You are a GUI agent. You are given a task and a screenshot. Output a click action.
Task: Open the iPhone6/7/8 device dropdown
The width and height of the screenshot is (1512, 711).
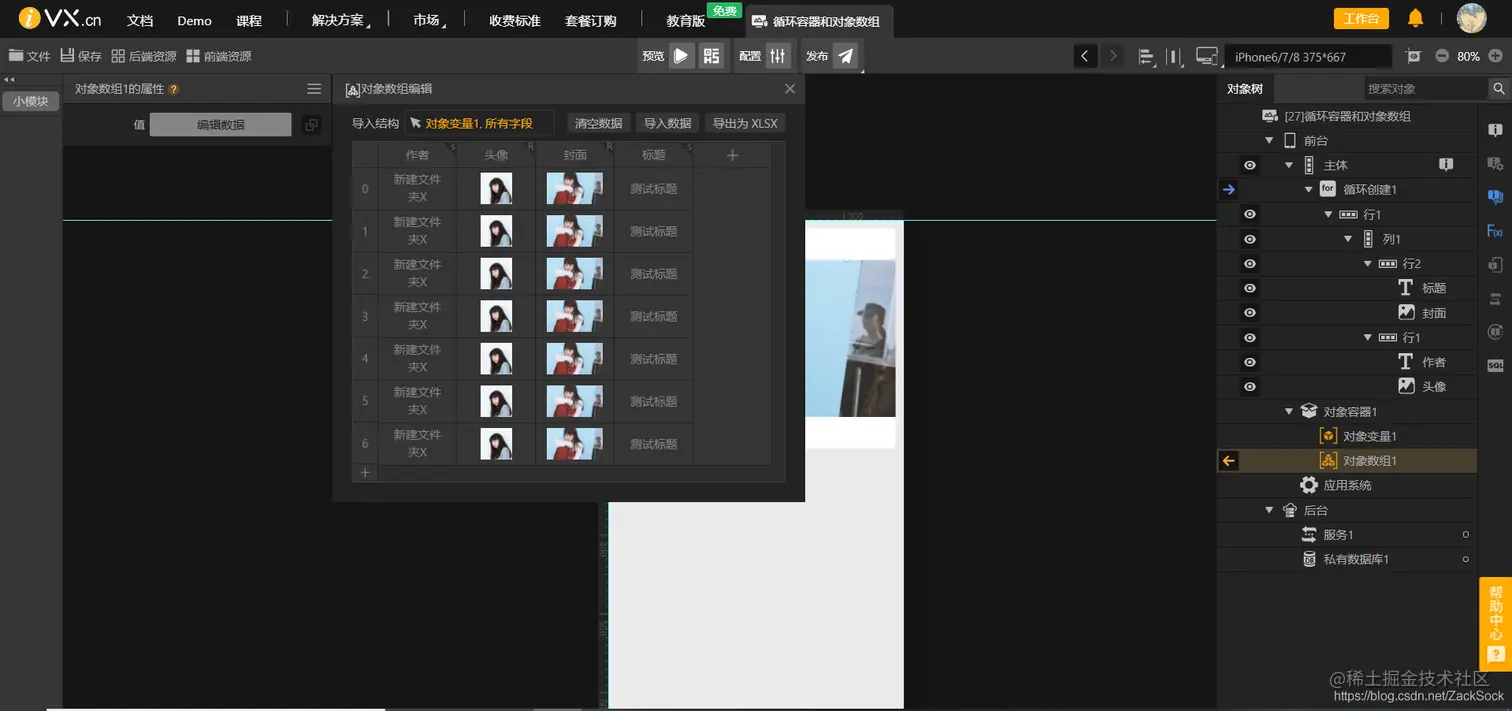1307,56
